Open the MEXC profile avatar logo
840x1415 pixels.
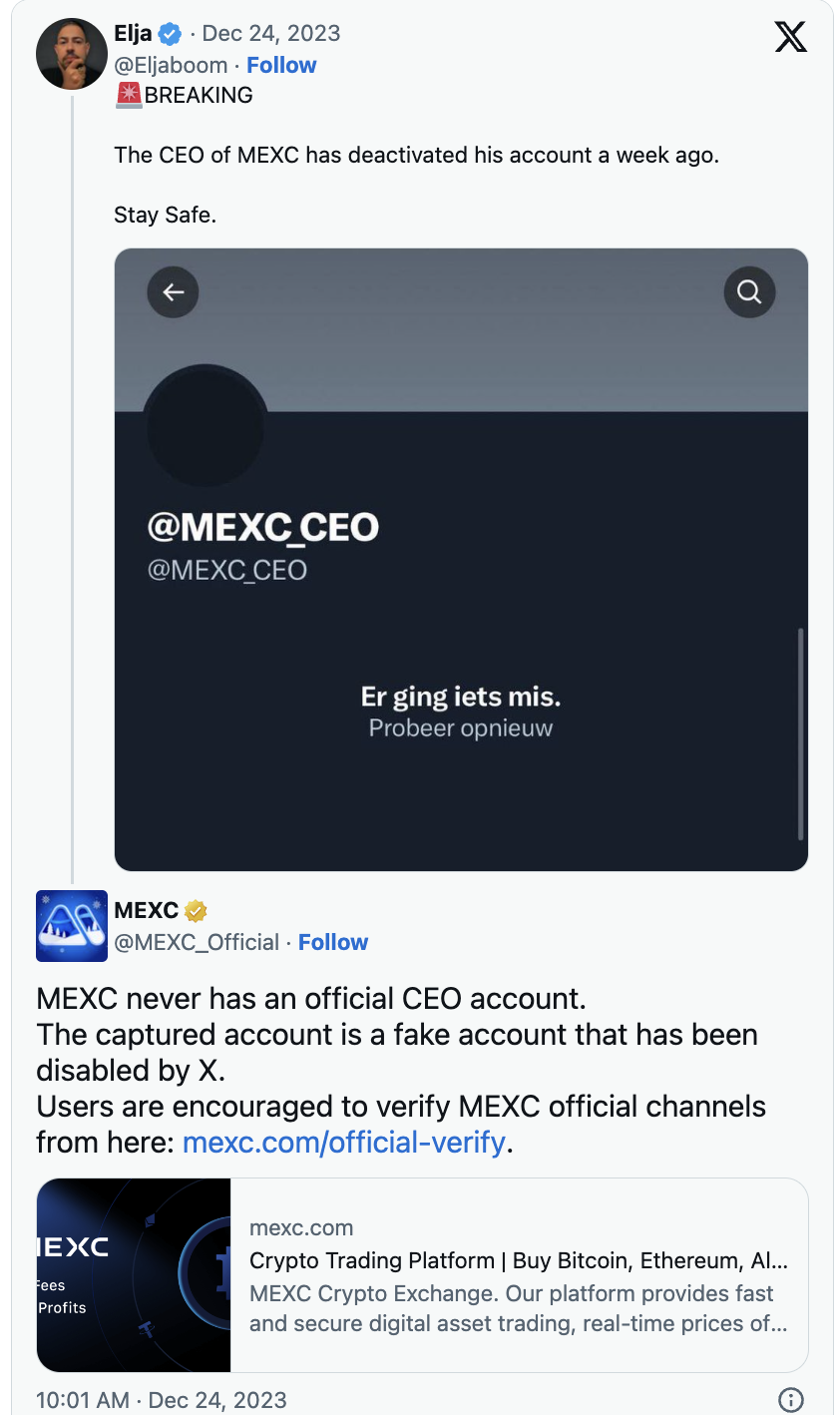coord(72,926)
